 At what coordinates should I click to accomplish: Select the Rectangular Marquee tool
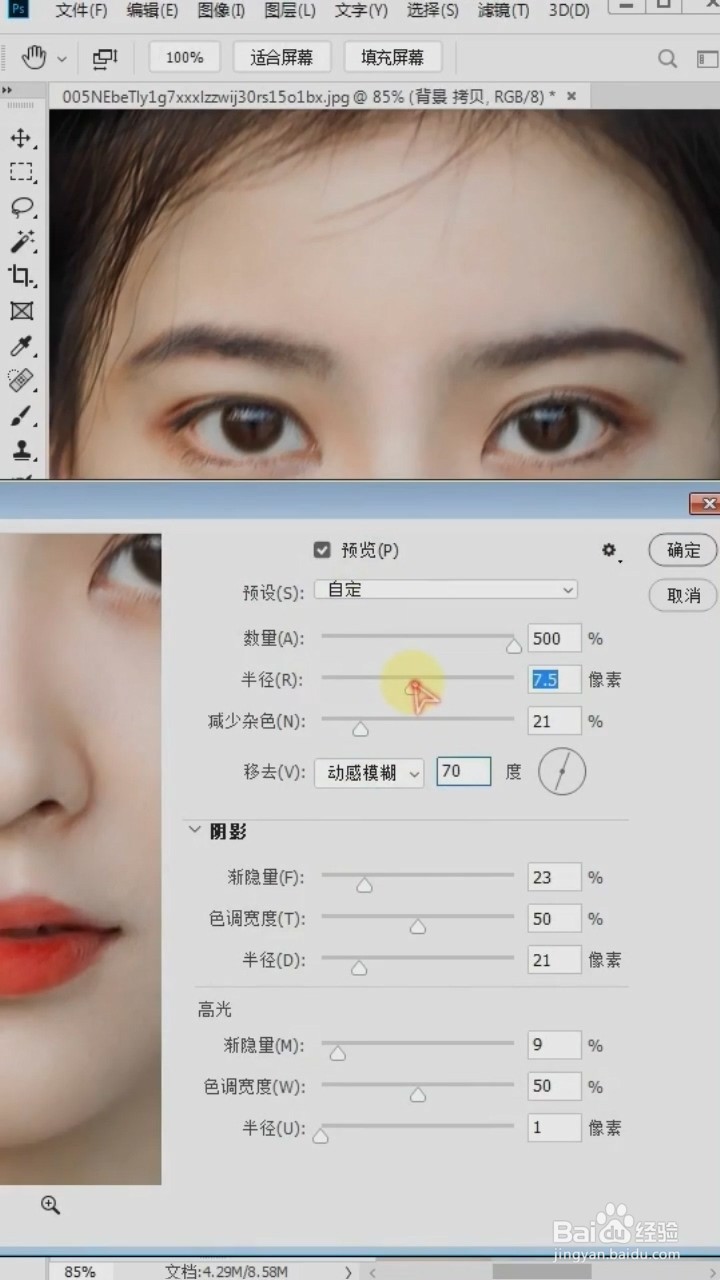pos(21,172)
